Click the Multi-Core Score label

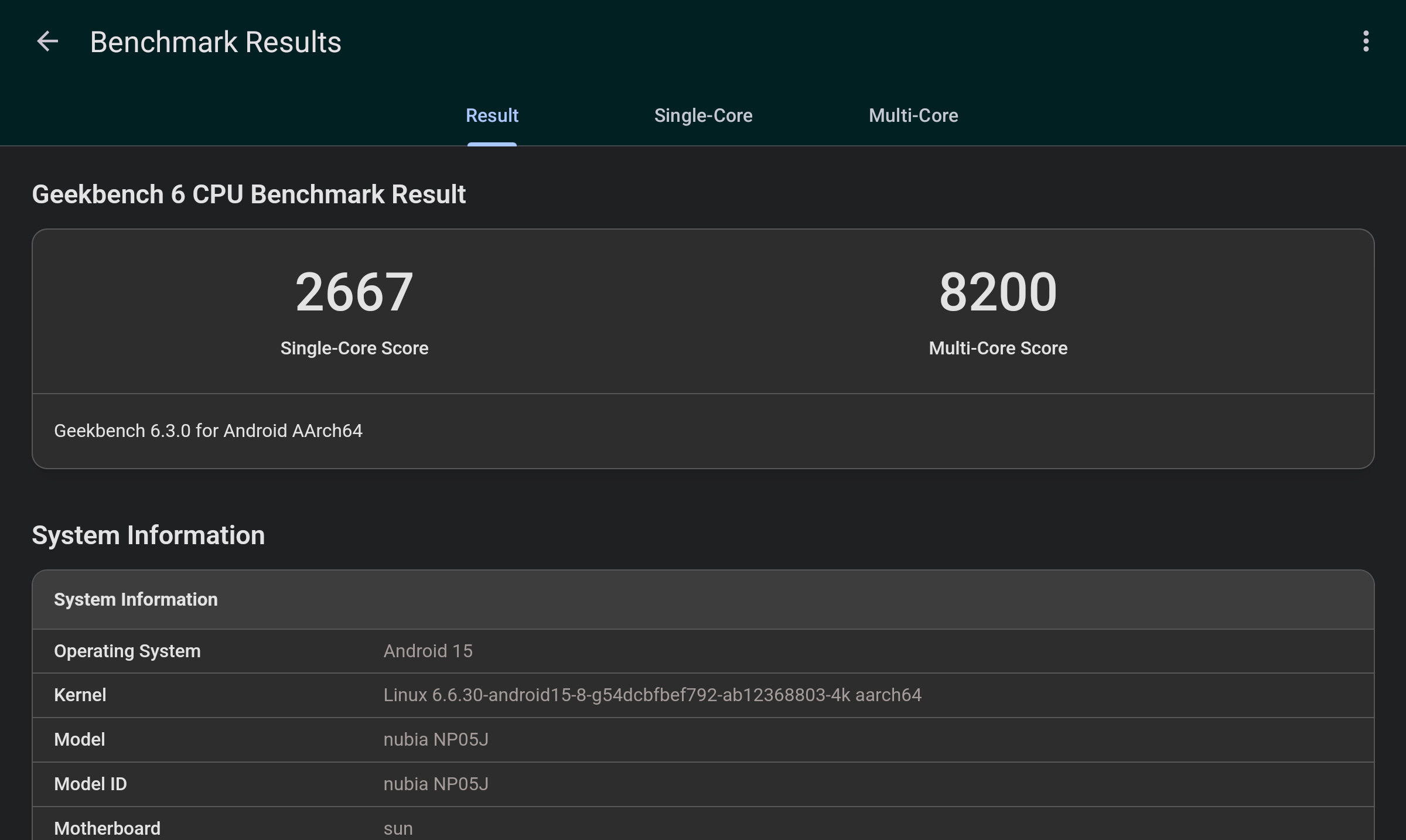[998, 348]
